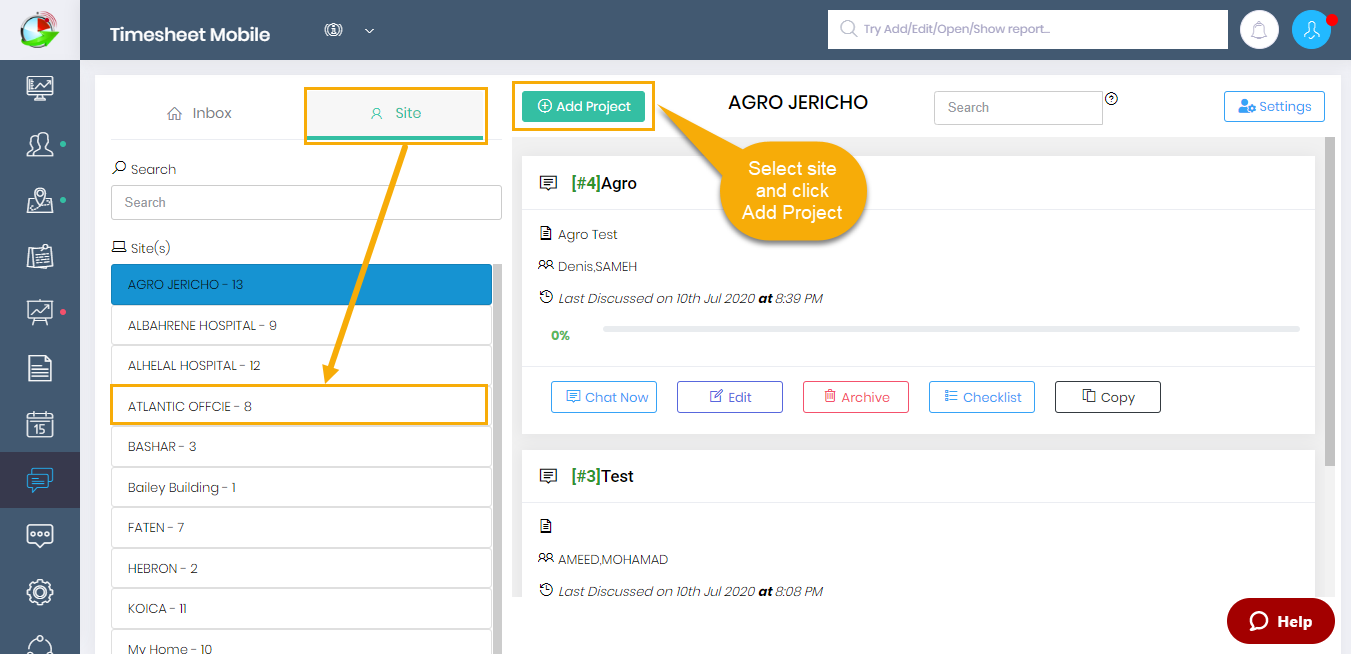Select site ALBAHRENE HOSPITAL - 9

pos(301,325)
